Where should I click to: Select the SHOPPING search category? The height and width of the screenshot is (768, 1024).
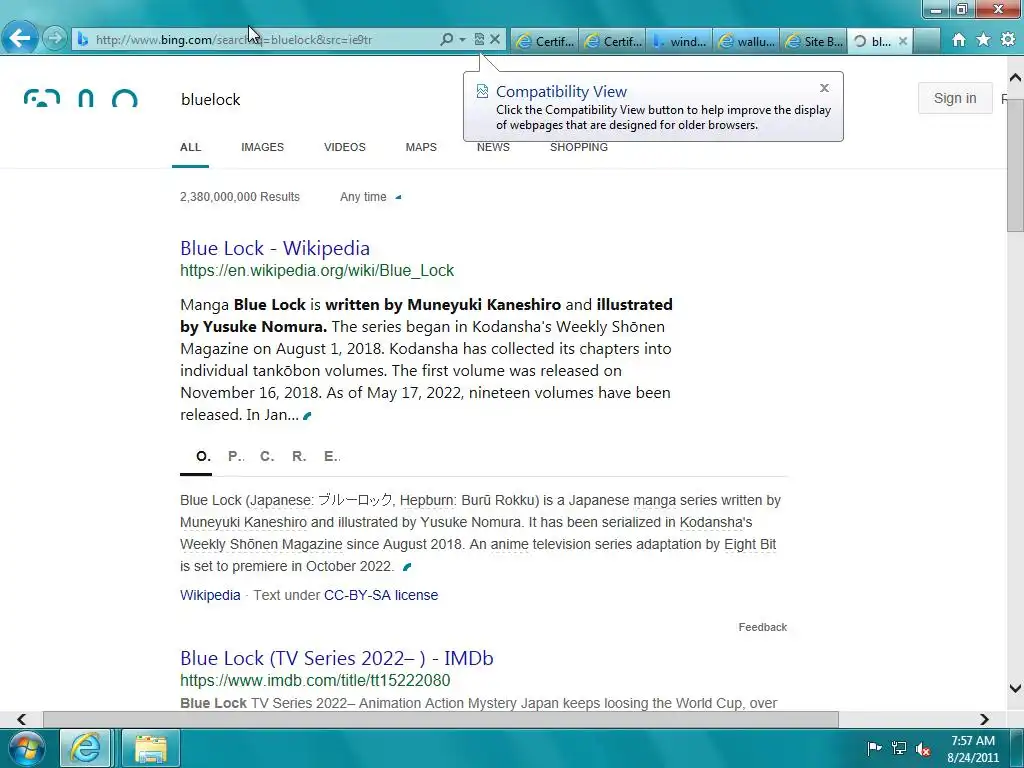[x=579, y=147]
